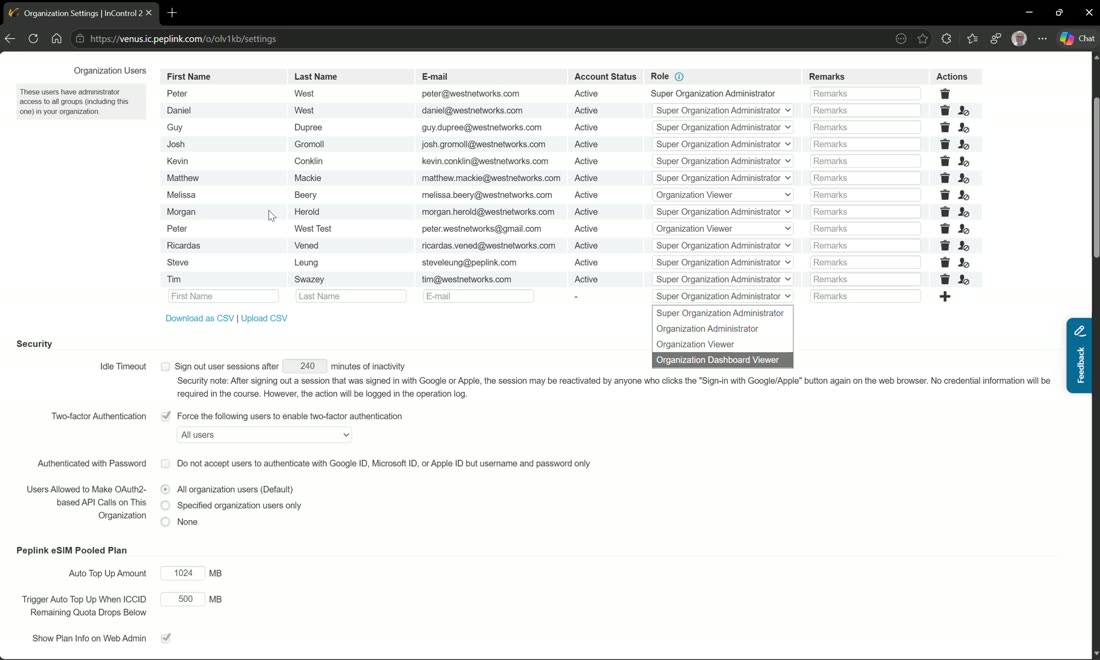Select All organization users (Default) radio
The height and width of the screenshot is (660, 1100).
click(166, 490)
